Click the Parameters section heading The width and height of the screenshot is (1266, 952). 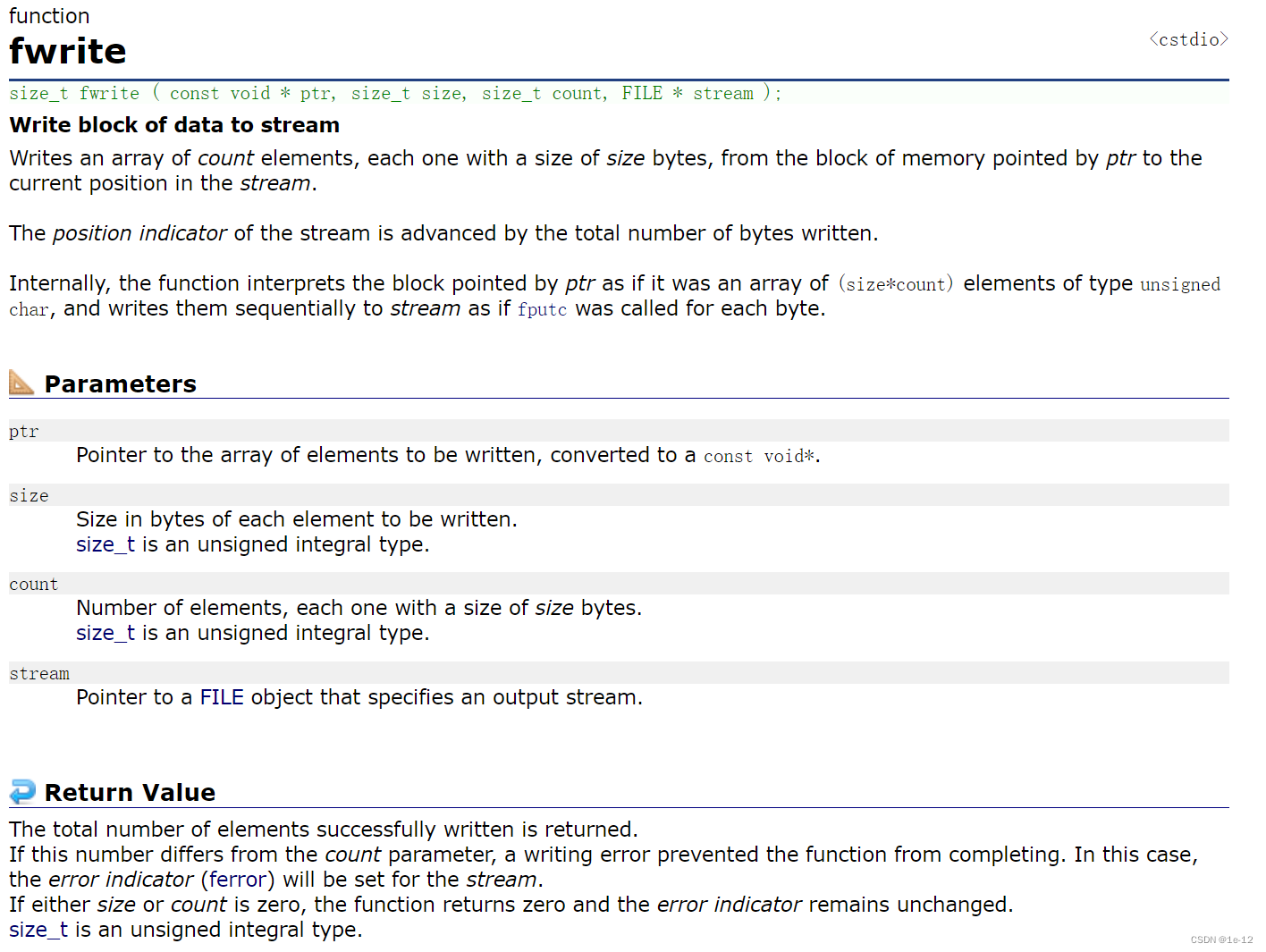[x=121, y=383]
